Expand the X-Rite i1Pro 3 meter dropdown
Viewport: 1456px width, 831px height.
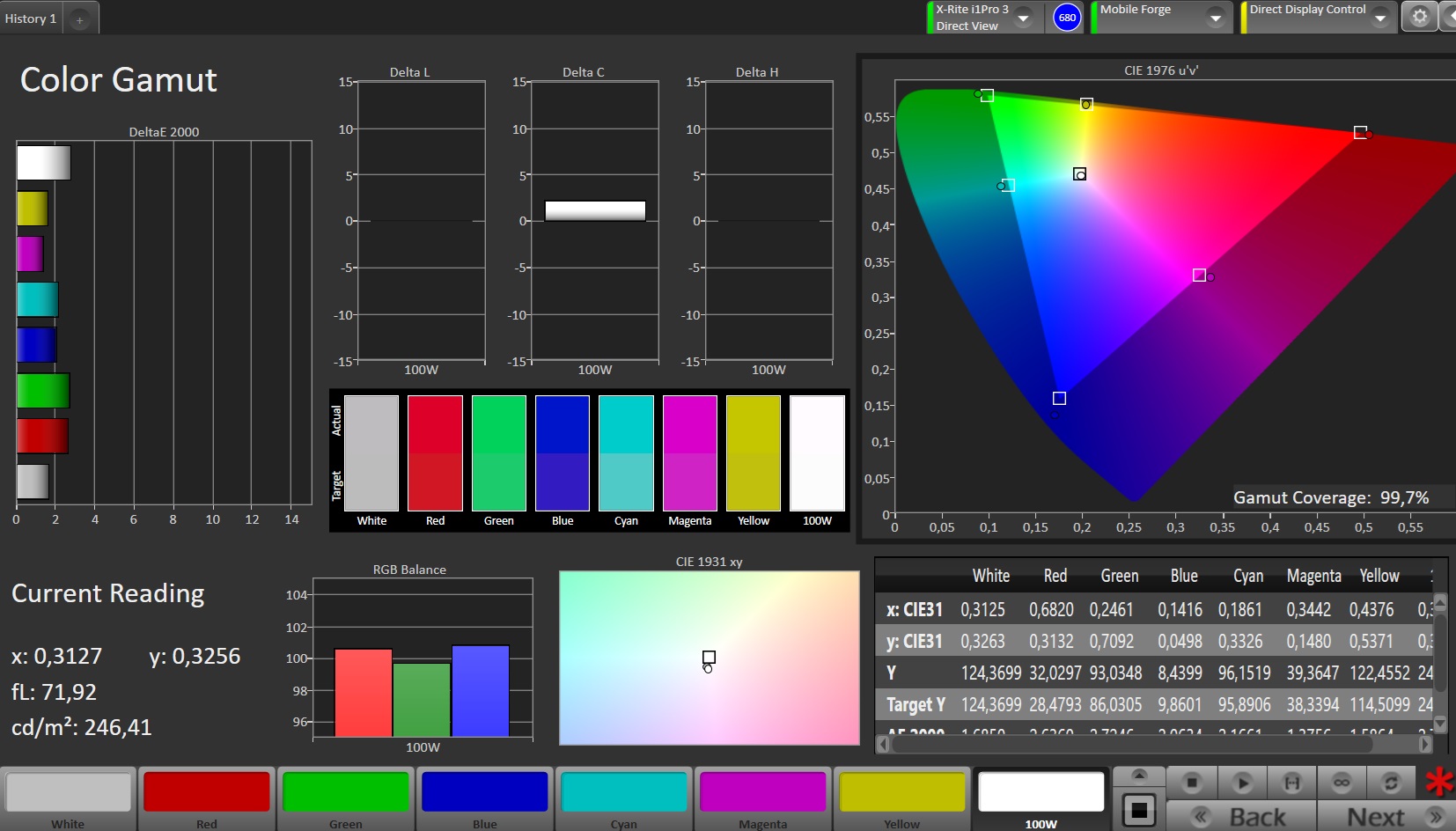click(1024, 18)
